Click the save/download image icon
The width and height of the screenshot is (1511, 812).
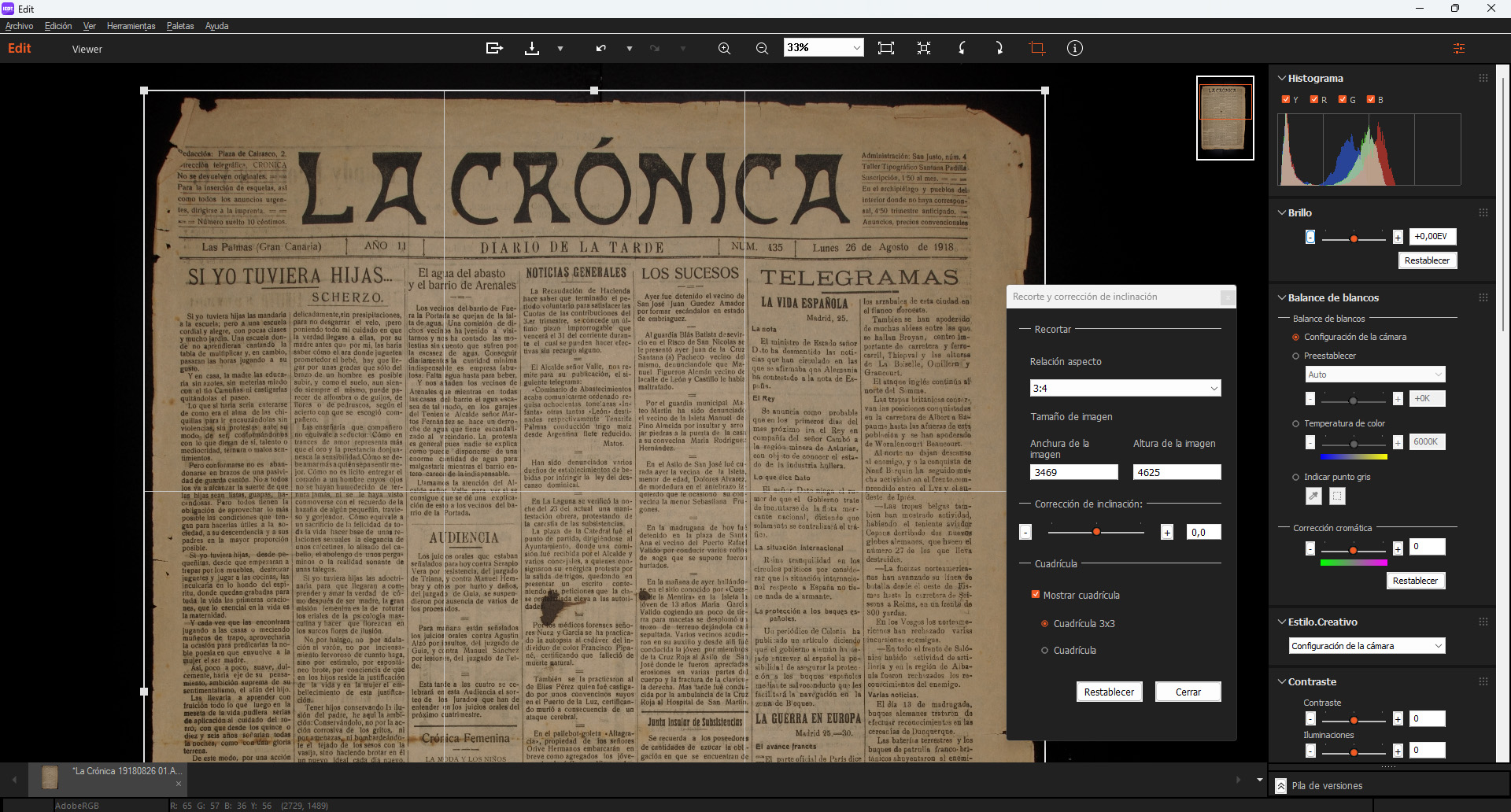point(532,48)
